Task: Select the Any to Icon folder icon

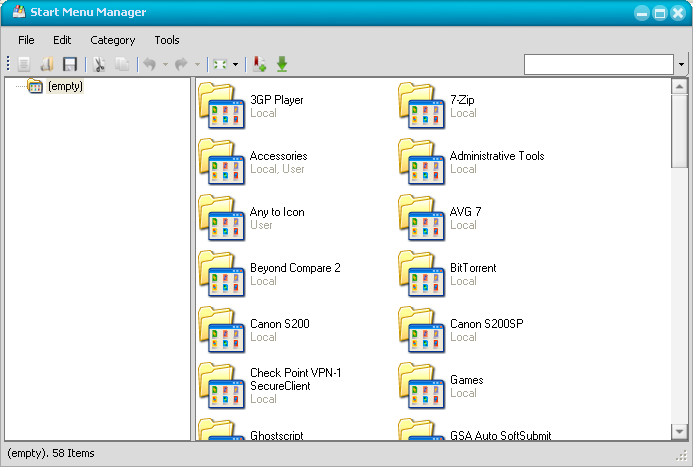Action: pos(221,218)
